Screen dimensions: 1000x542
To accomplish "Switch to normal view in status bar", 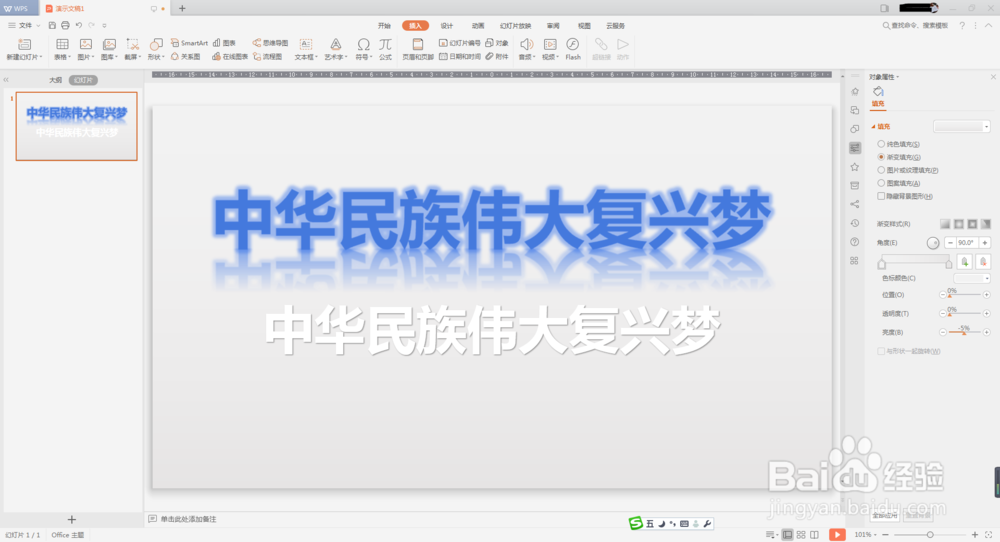I will 788,534.
